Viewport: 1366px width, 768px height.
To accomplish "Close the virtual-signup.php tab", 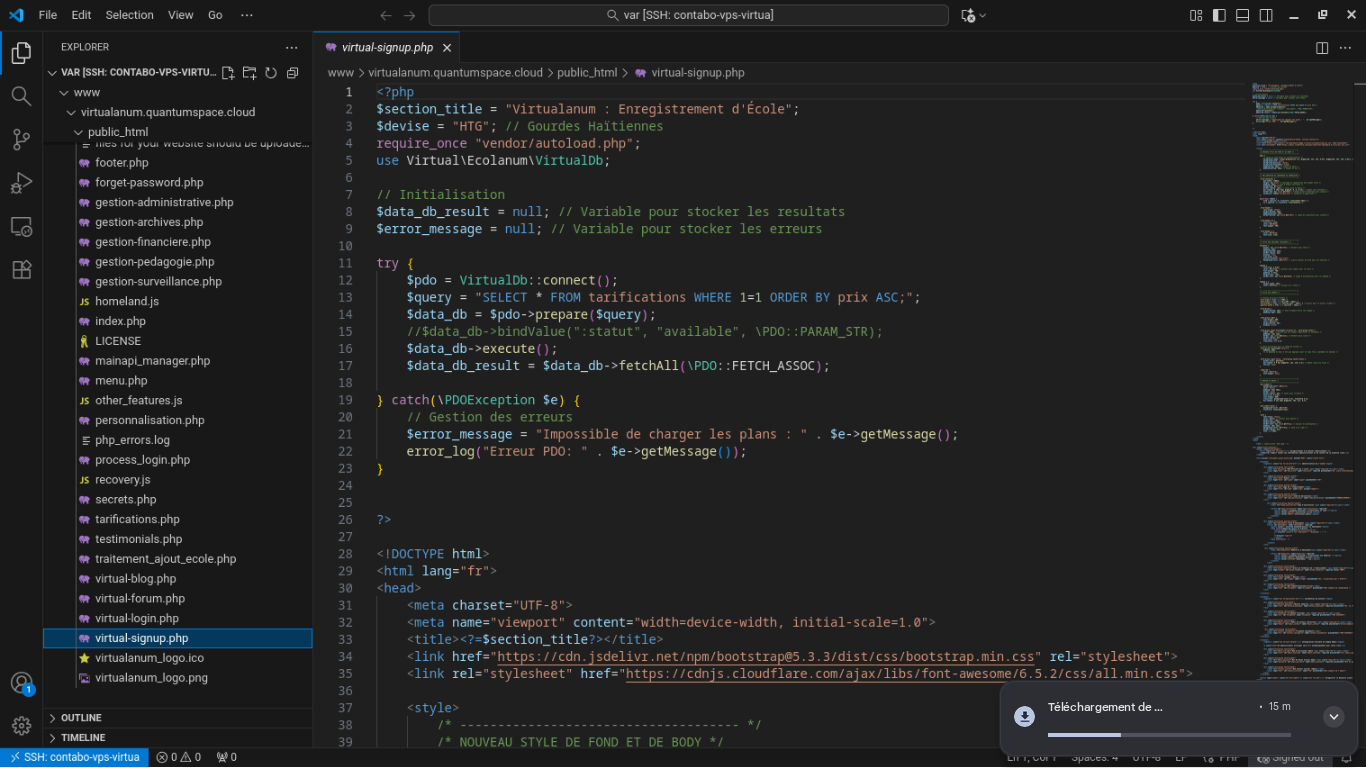I will (447, 47).
